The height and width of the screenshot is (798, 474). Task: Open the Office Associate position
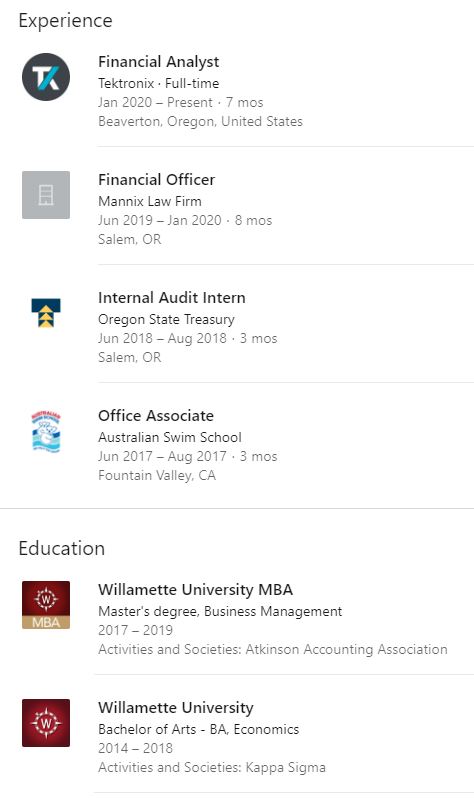pyautogui.click(x=156, y=416)
